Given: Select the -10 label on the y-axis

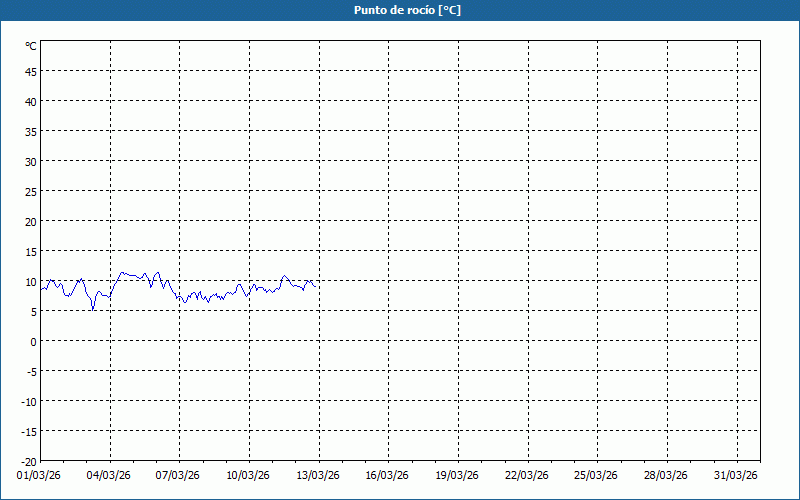Looking at the screenshot, I should (29, 401).
